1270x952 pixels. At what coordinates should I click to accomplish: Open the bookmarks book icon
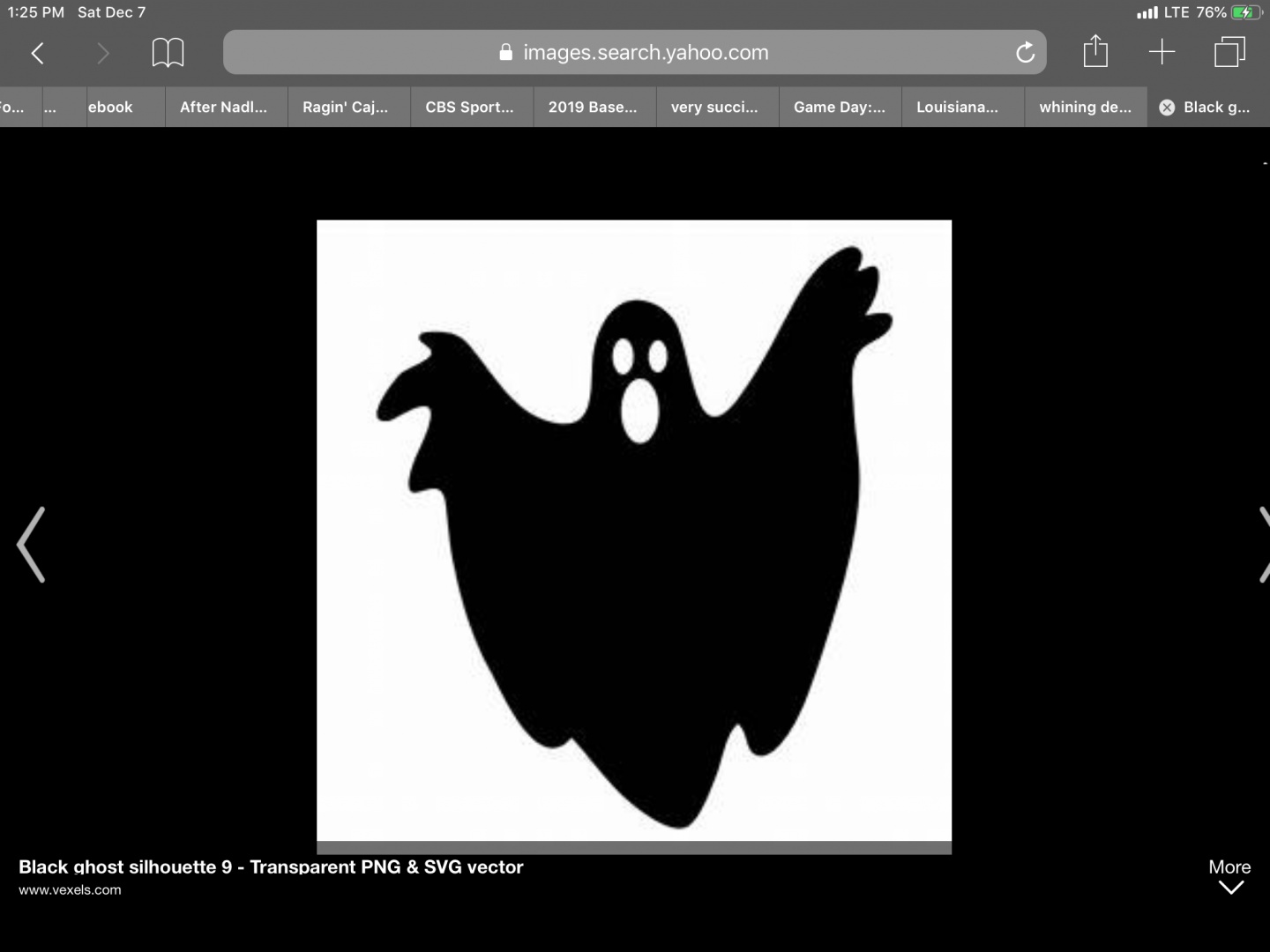[x=168, y=53]
